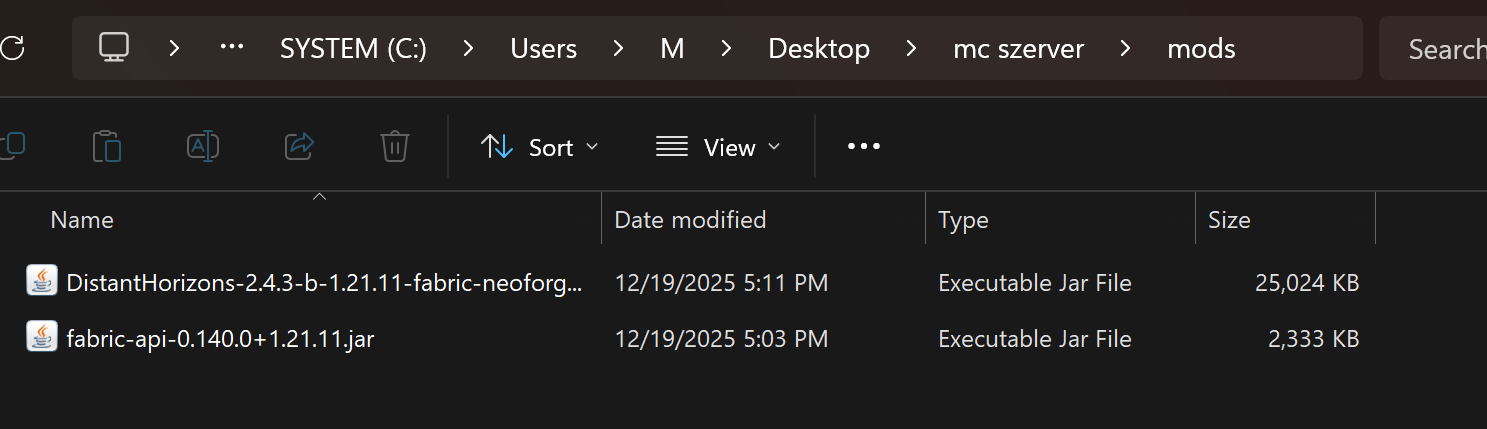Sort by the Size column header
The height and width of the screenshot is (429, 1487).
tap(1229, 220)
